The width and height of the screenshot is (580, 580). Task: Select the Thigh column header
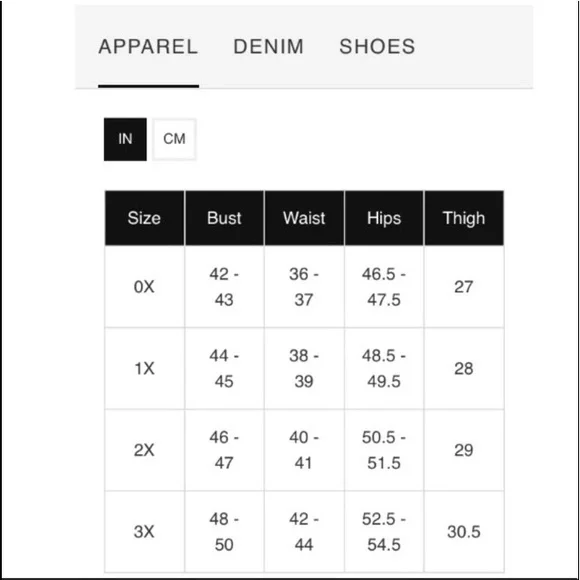click(x=464, y=218)
